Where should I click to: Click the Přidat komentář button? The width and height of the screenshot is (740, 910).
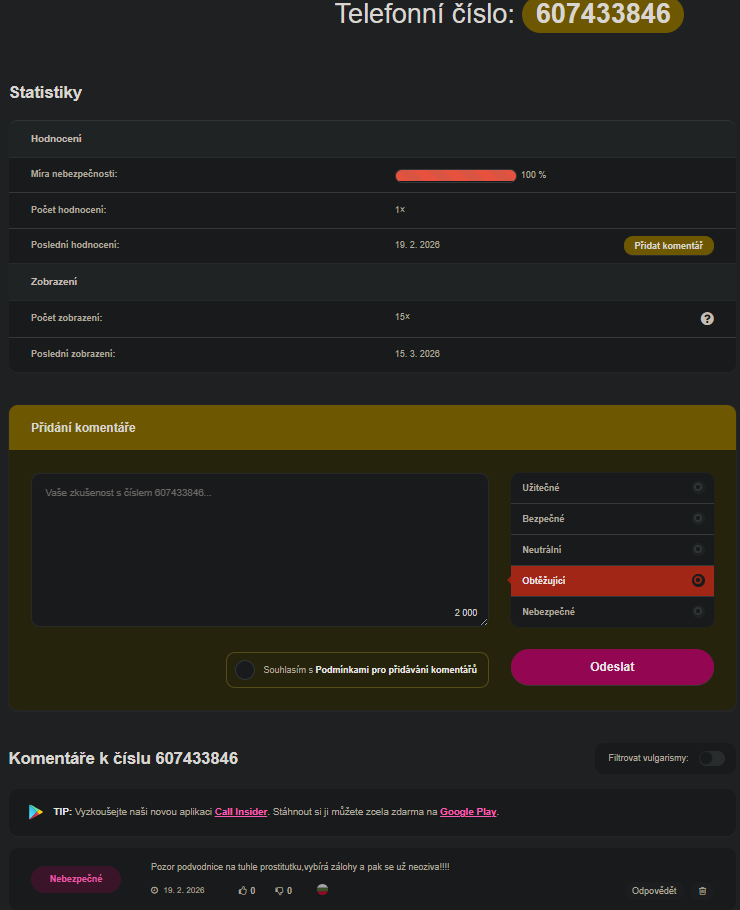pos(668,246)
